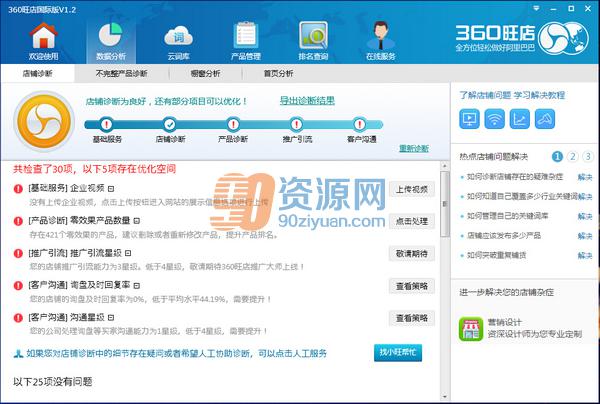Go to page 2 of hot issues
The image size is (600, 404).
coord(572,156)
